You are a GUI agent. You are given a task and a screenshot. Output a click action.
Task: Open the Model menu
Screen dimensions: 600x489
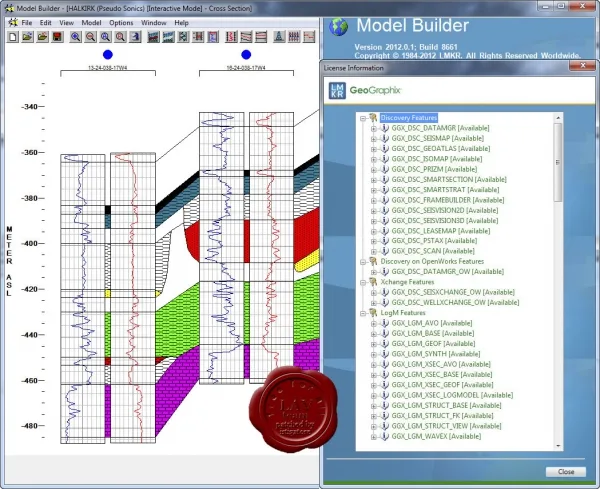91,23
